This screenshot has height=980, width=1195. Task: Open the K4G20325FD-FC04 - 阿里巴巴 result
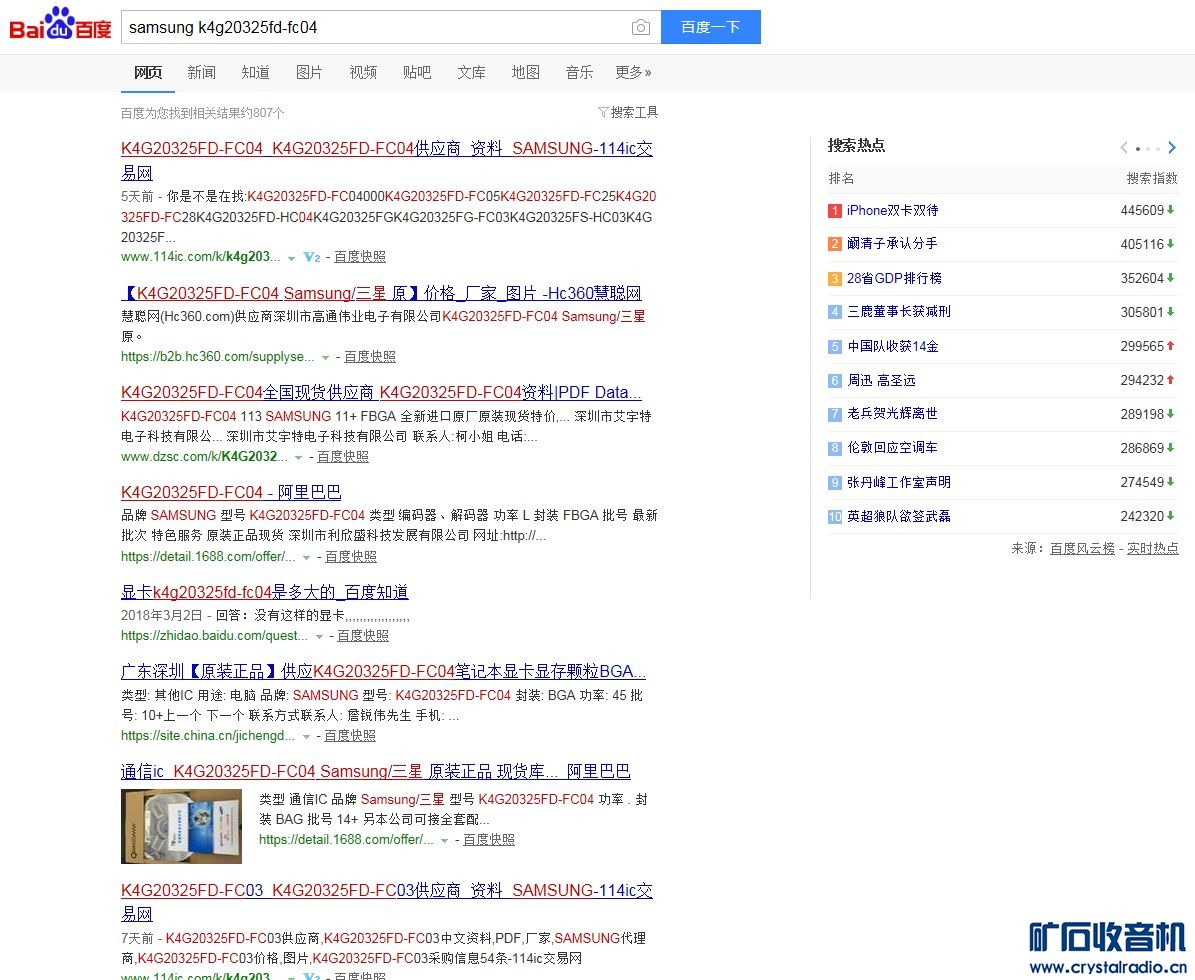231,492
